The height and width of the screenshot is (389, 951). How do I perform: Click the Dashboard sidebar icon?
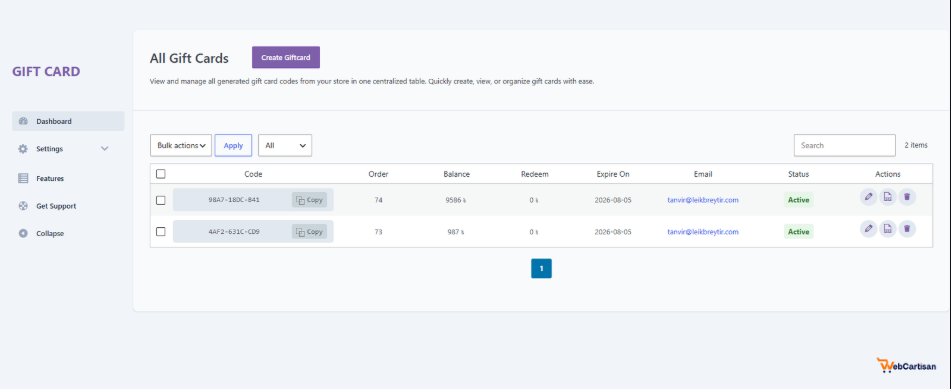23,121
